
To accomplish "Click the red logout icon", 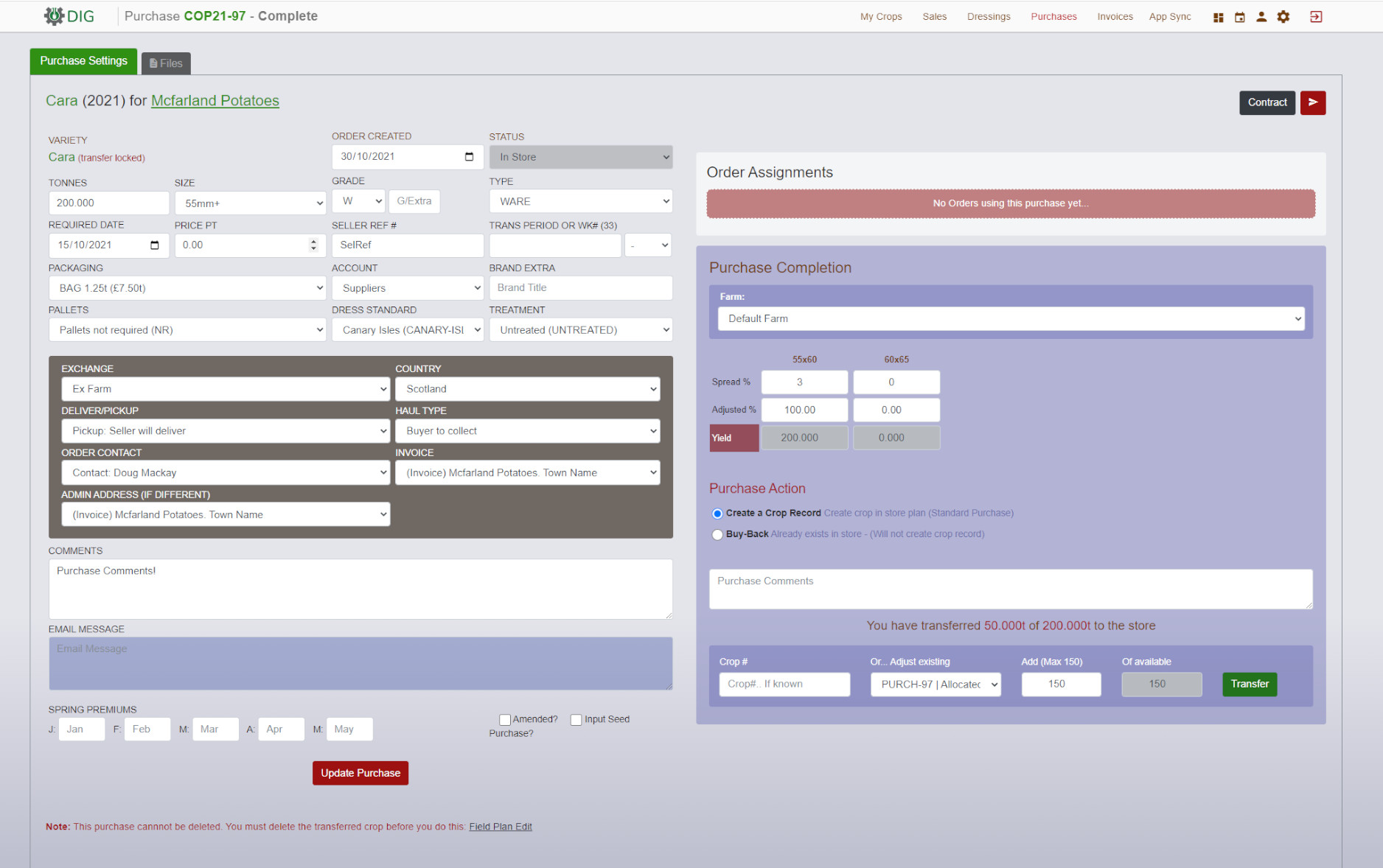I will 1316,17.
